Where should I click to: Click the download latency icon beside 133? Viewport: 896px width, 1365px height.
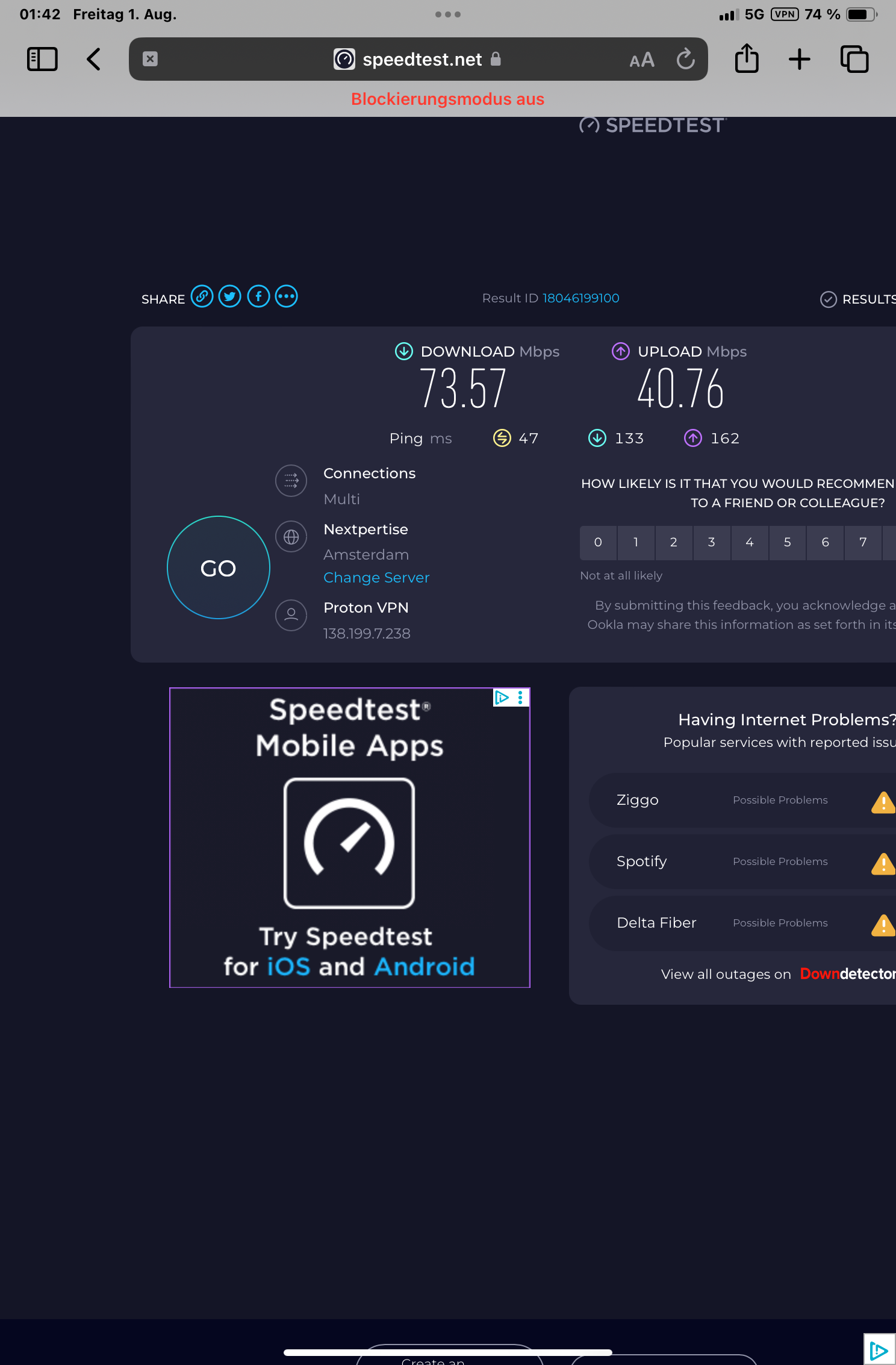597,438
